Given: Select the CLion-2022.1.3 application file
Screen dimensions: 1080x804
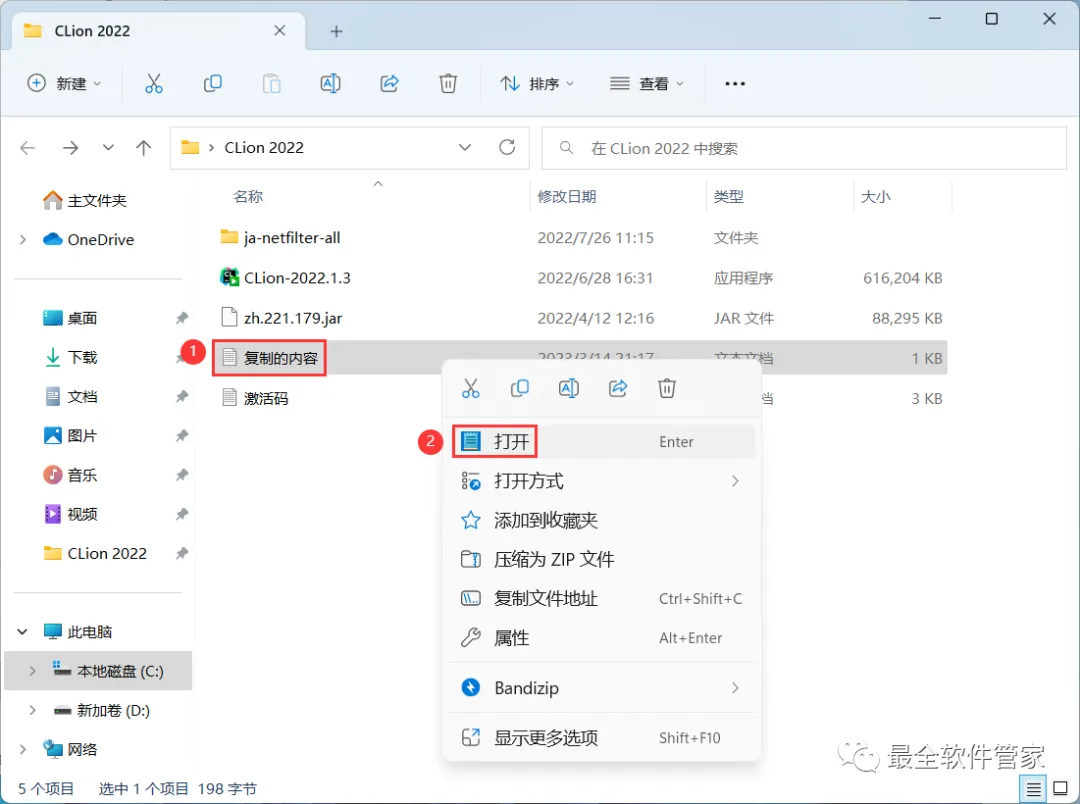Looking at the screenshot, I should (297, 278).
